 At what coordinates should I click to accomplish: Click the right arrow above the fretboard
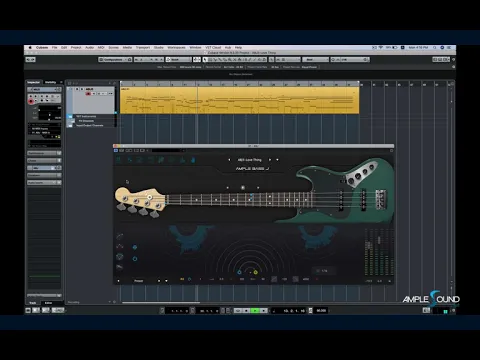click(258, 188)
